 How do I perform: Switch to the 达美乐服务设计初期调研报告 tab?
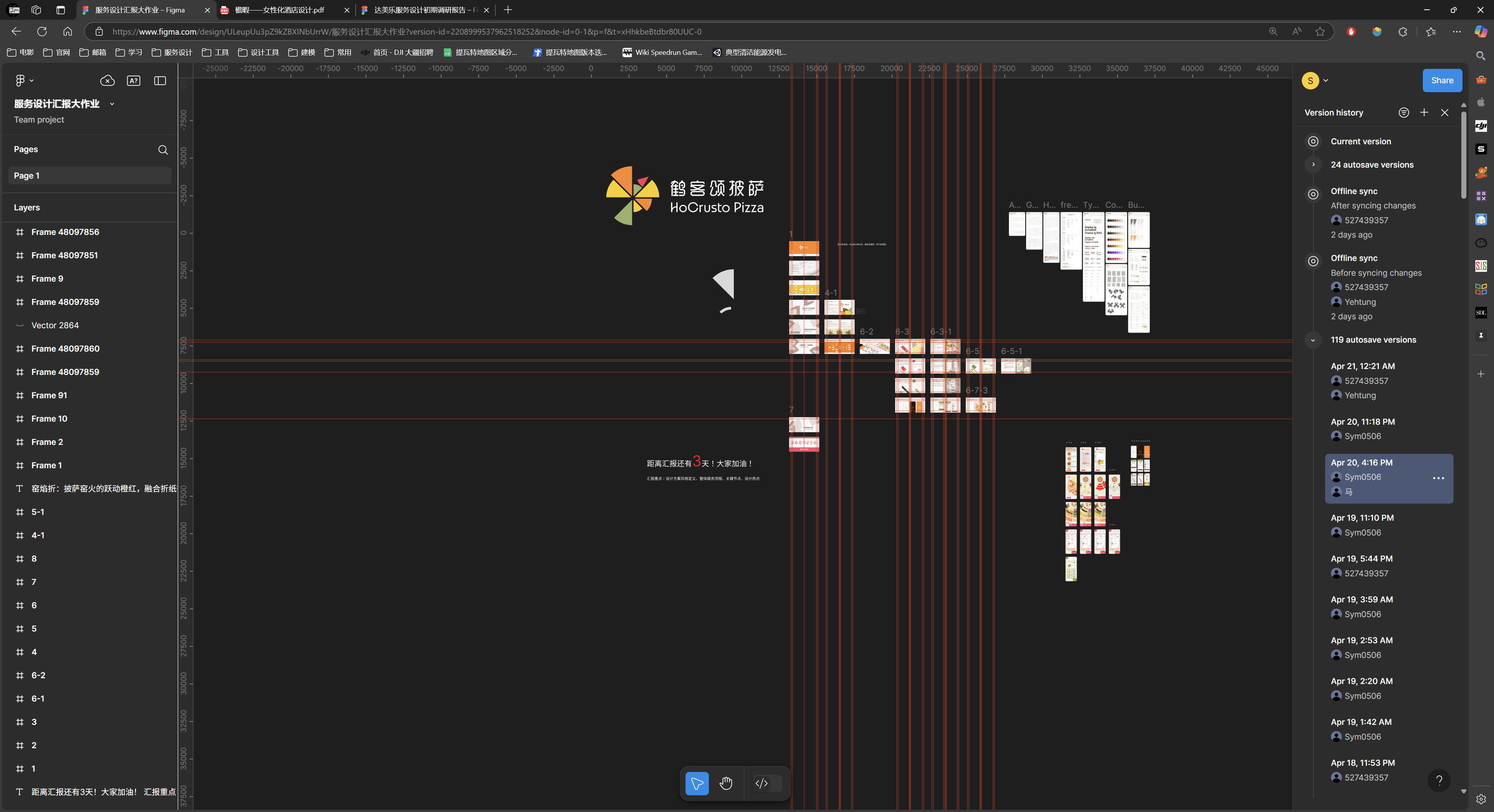pyautogui.click(x=425, y=10)
